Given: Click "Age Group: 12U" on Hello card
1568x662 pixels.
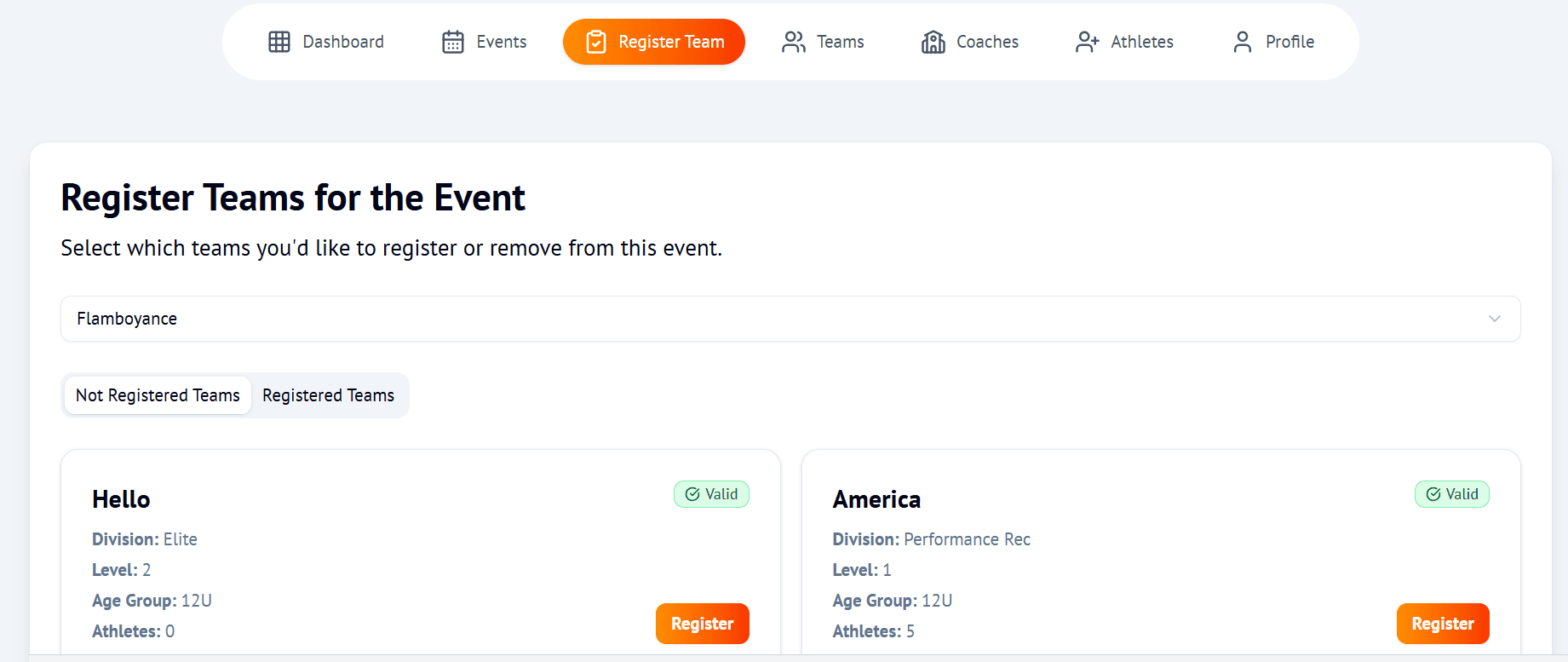Looking at the screenshot, I should (x=152, y=601).
